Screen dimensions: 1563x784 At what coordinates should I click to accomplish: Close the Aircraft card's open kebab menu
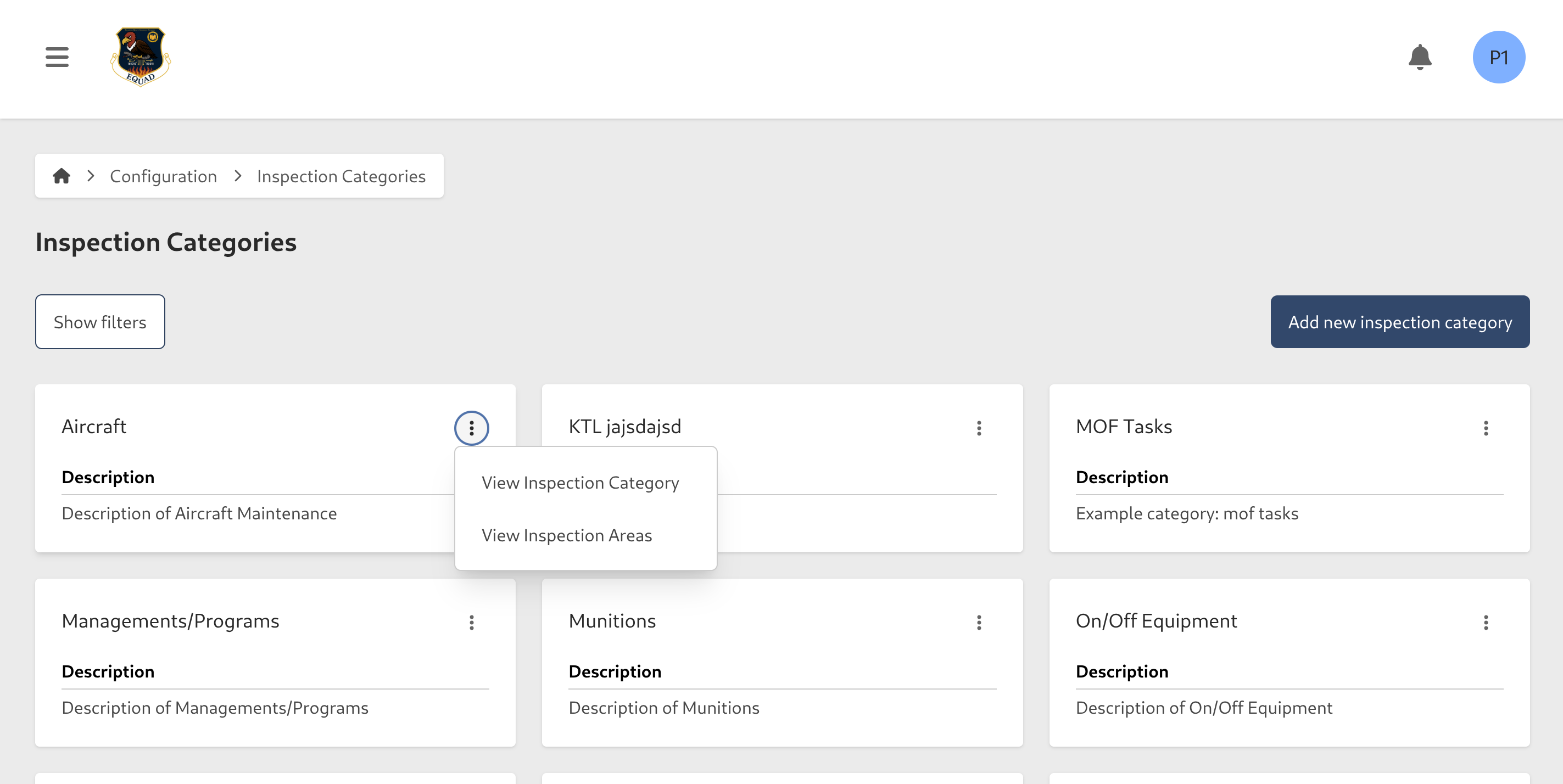471,428
